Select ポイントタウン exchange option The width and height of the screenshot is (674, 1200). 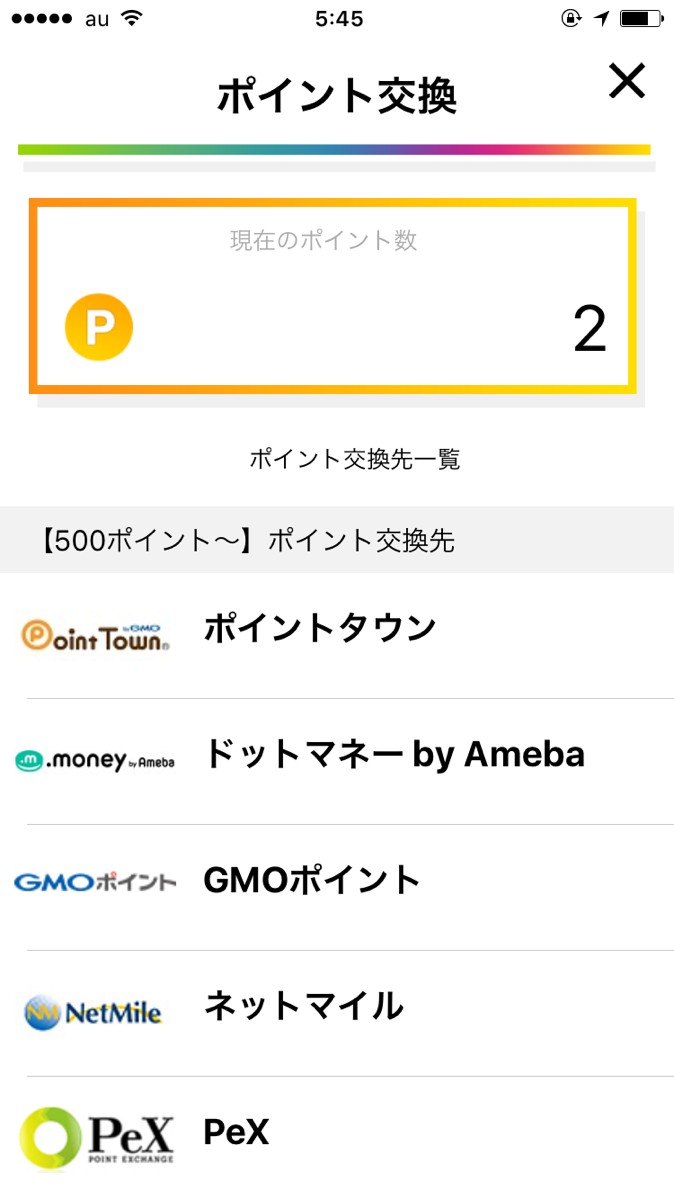320,628
